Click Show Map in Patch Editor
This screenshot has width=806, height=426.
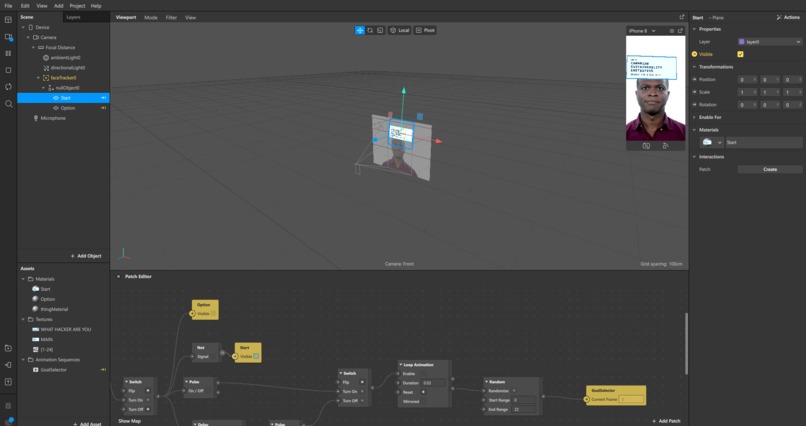[x=130, y=421]
